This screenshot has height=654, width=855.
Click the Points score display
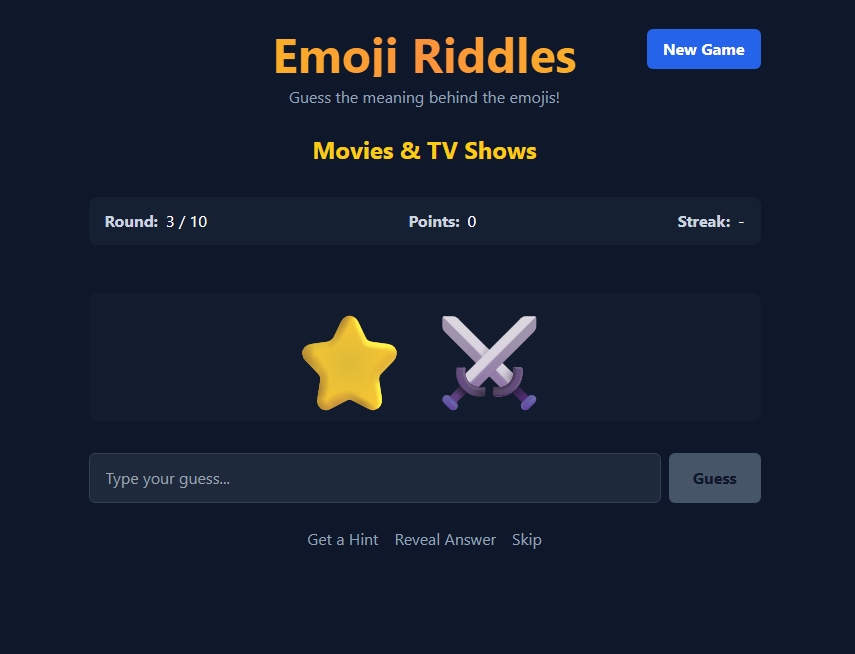442,221
